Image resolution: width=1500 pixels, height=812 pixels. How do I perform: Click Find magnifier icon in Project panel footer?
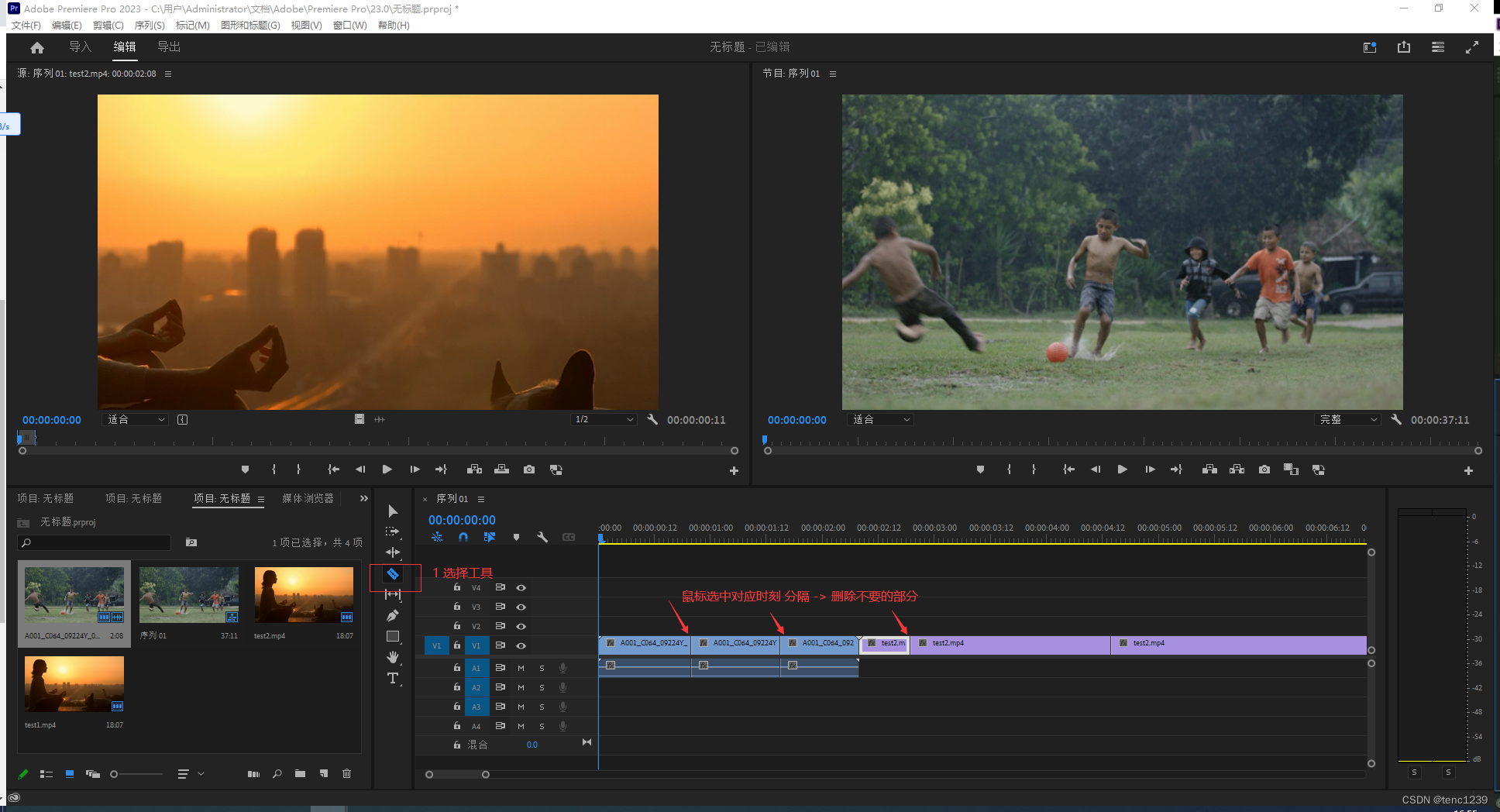[x=277, y=773]
